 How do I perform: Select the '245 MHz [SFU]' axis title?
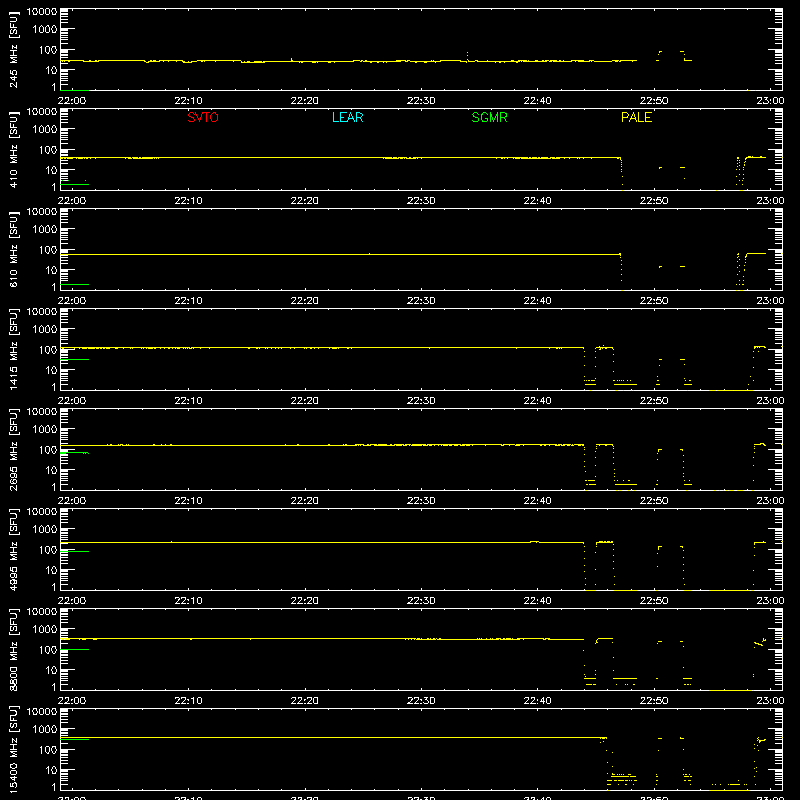13,49
